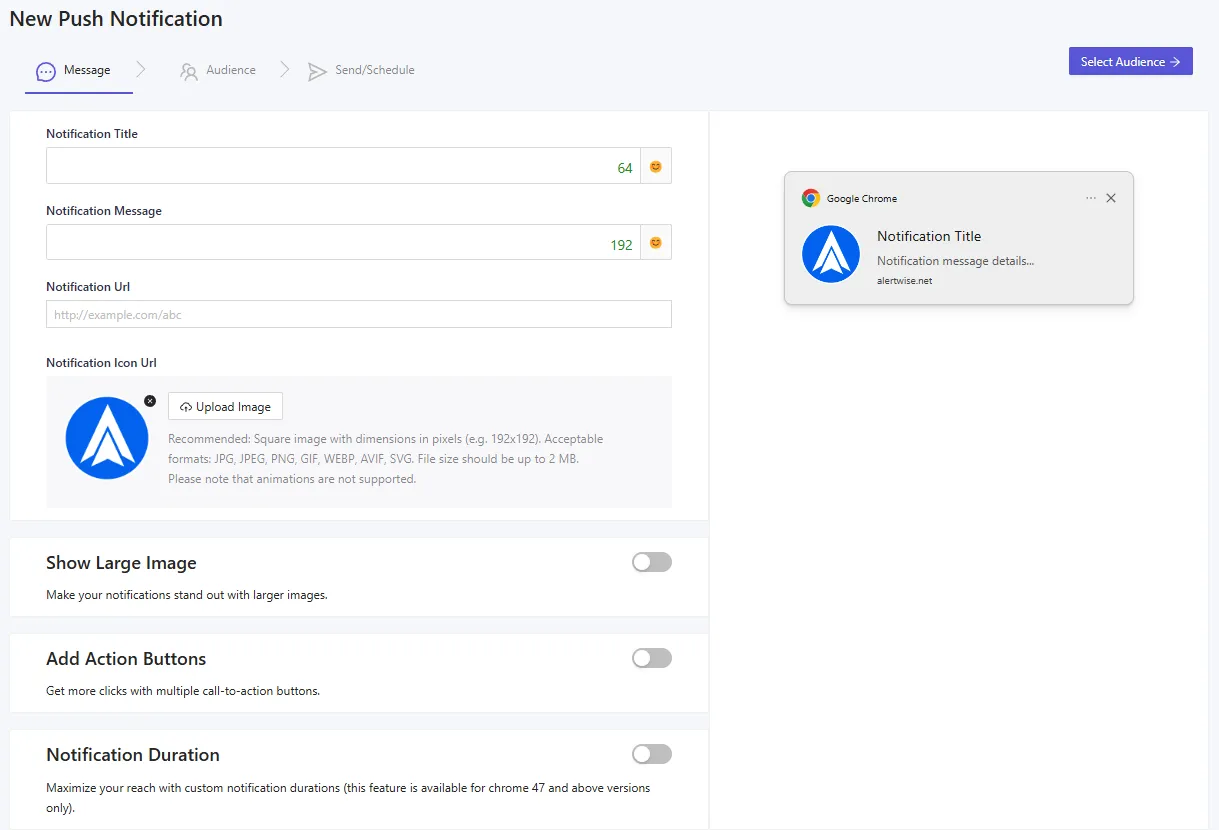Remove the uploaded notification icon image
Viewport: 1219px width, 830px height.
point(150,401)
